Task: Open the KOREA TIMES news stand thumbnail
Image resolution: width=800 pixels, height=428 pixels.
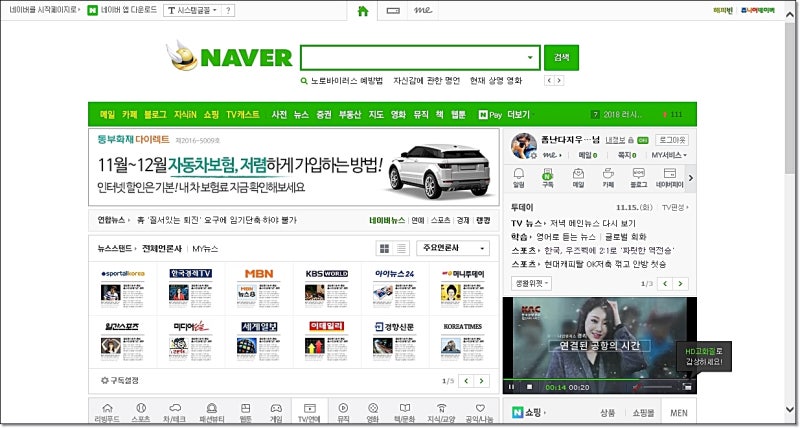Action: (x=463, y=340)
